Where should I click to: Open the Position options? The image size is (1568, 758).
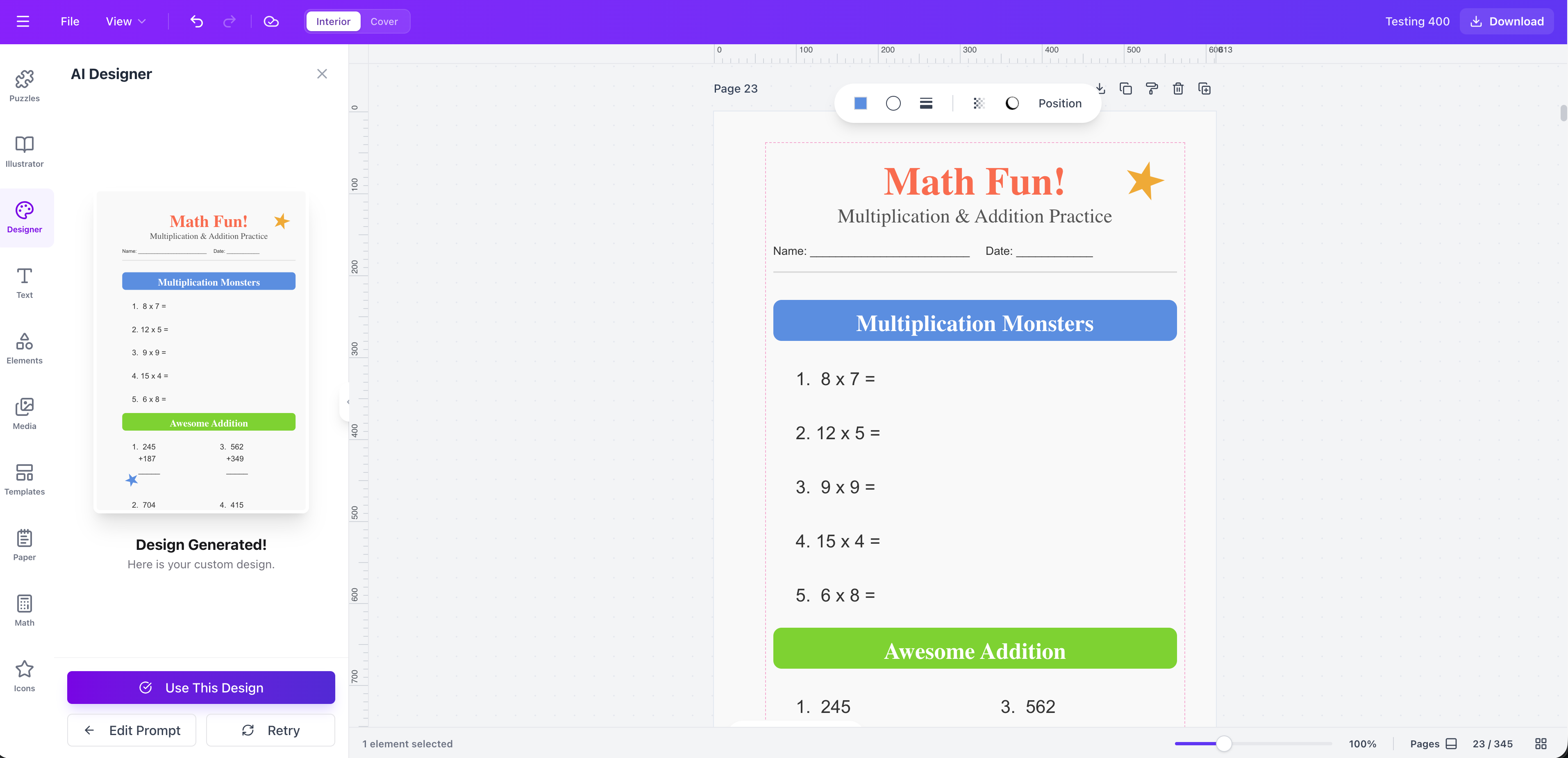[x=1060, y=103]
